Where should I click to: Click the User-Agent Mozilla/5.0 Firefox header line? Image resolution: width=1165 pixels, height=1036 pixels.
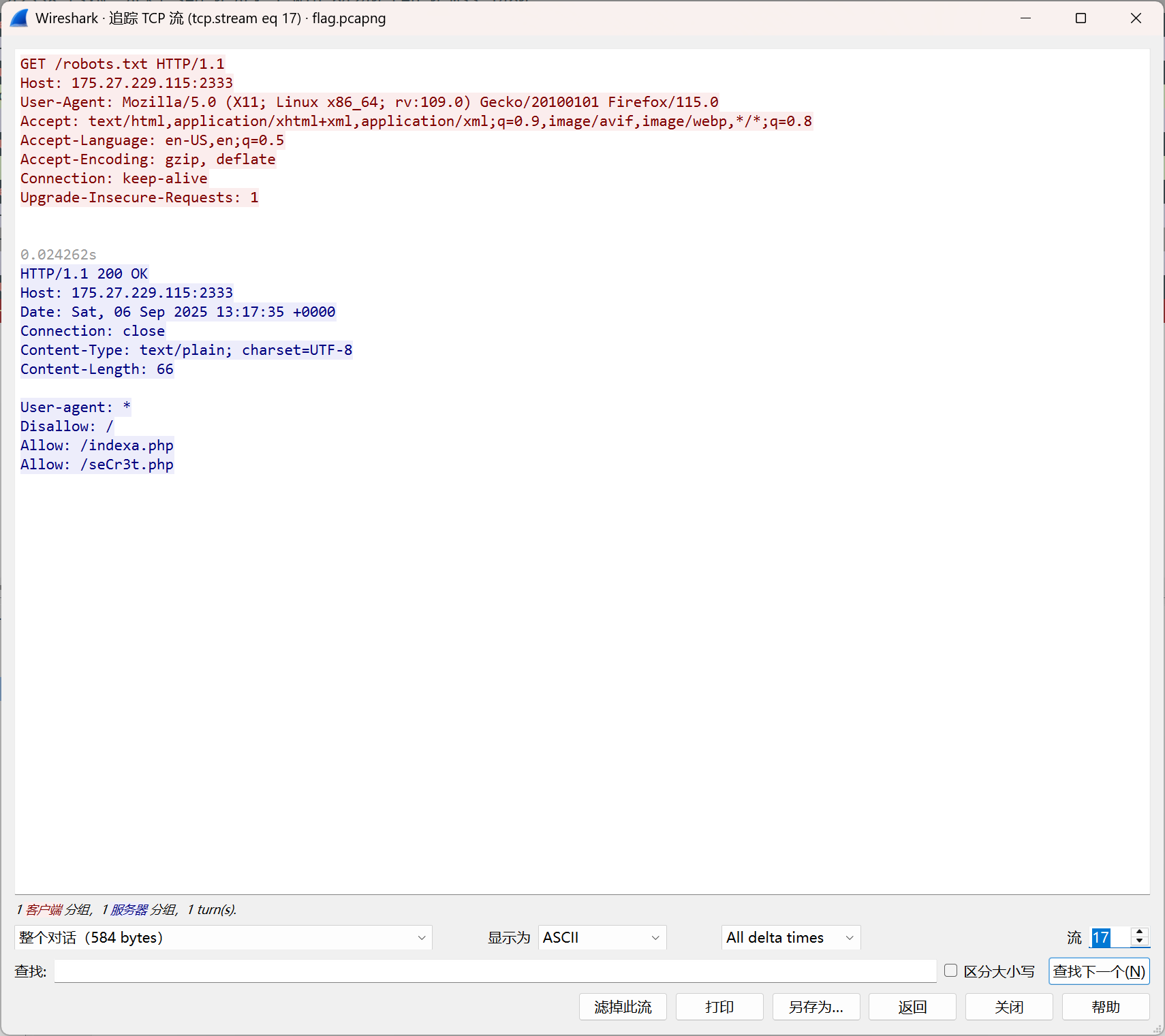point(369,102)
